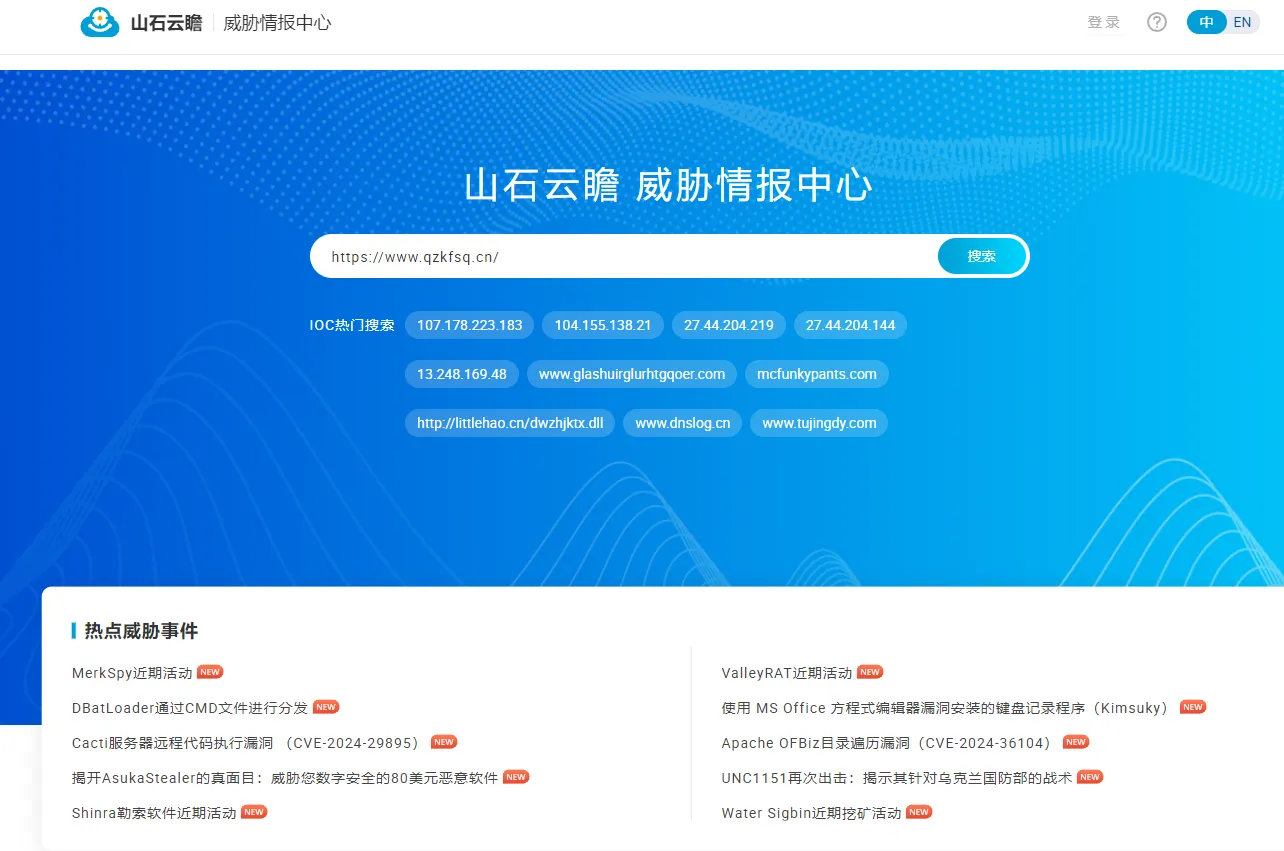Click NEW badge next to AsukaStealer entry
Screen dimensions: 1284x851
click(516, 776)
